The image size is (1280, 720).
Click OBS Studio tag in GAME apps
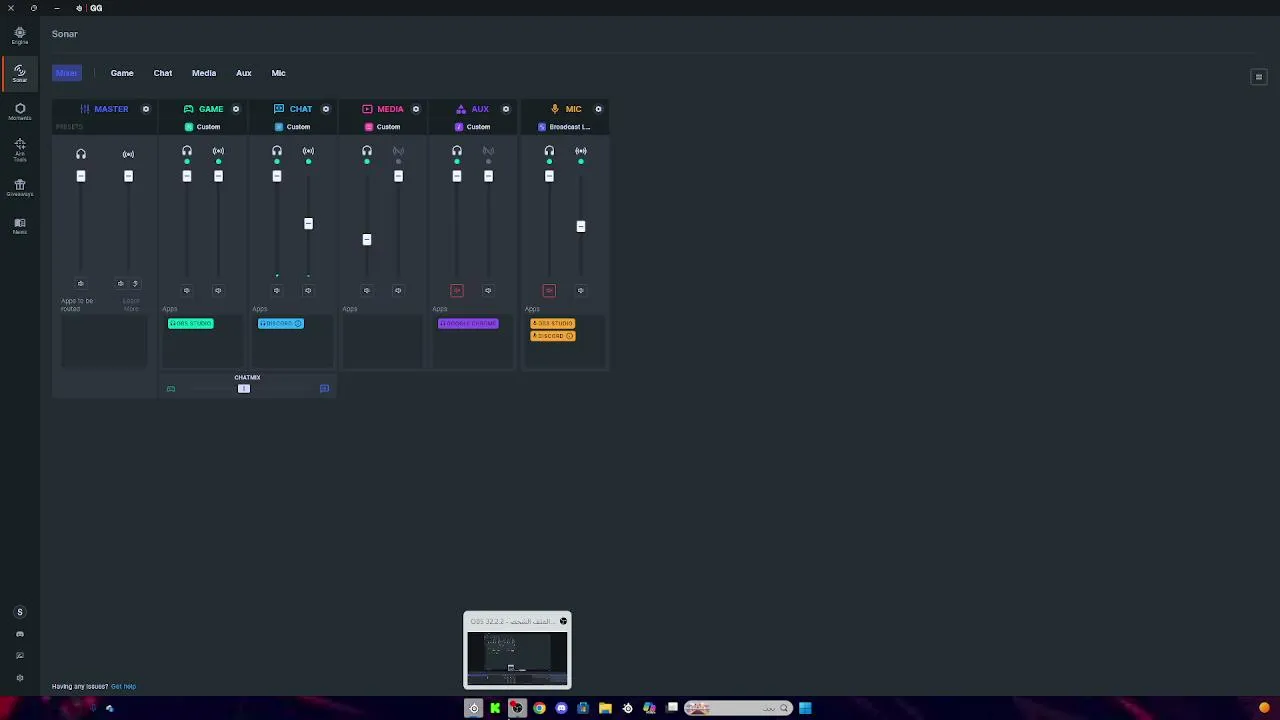tap(191, 323)
